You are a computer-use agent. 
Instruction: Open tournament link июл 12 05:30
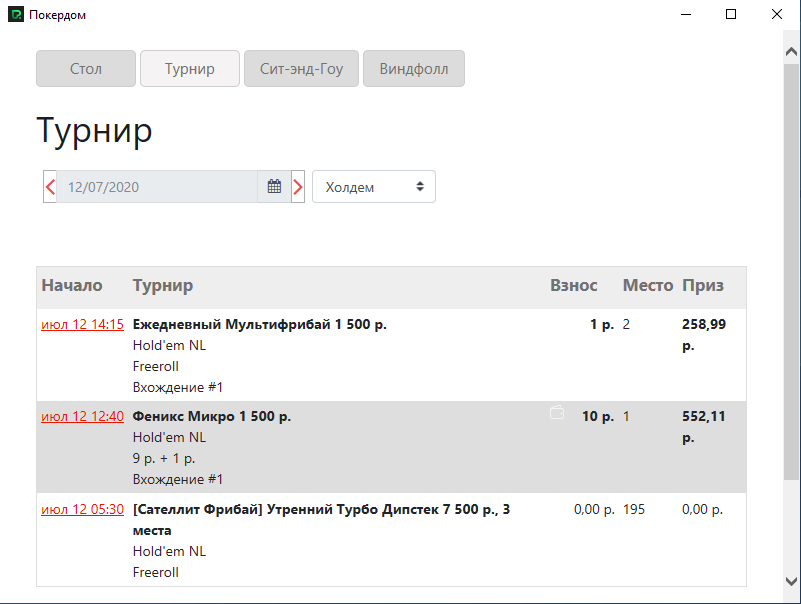pos(82,509)
